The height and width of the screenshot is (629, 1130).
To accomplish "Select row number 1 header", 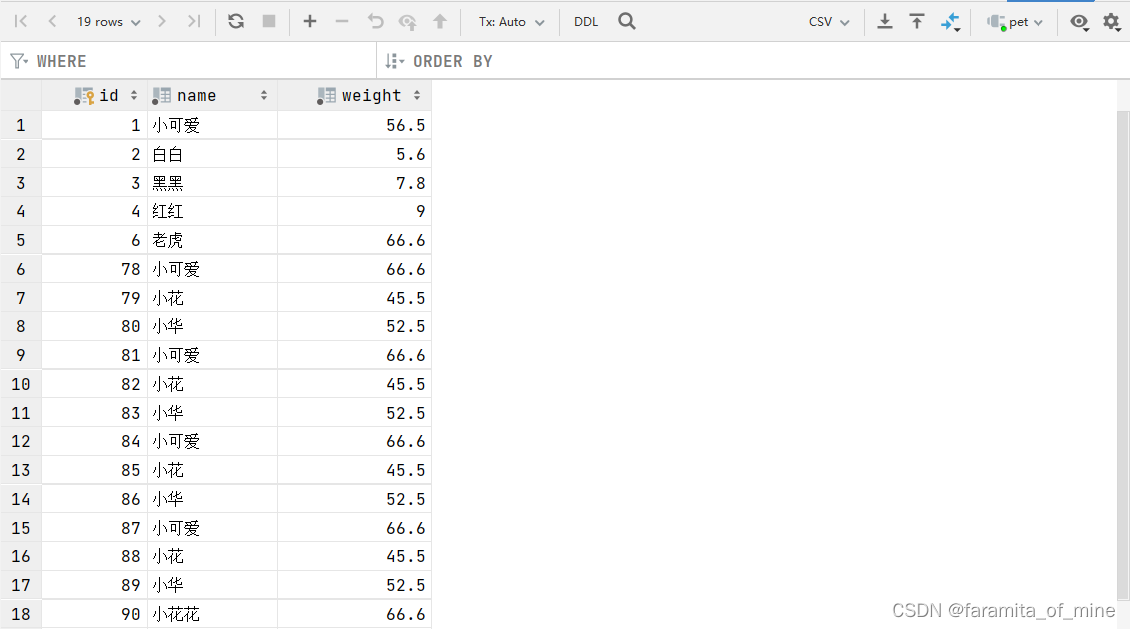I will coord(21,125).
